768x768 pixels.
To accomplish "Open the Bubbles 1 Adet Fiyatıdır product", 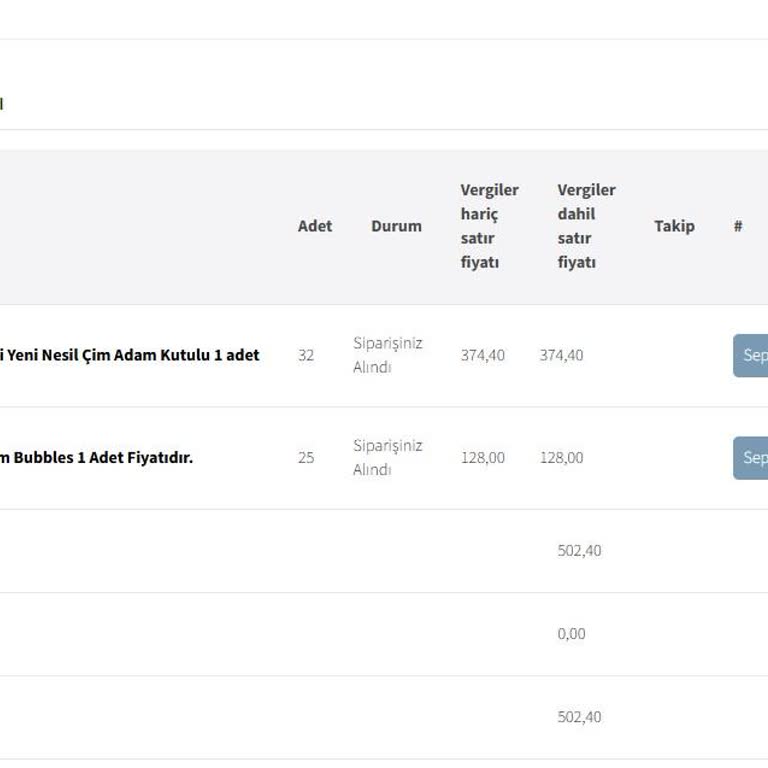I will tap(97, 457).
